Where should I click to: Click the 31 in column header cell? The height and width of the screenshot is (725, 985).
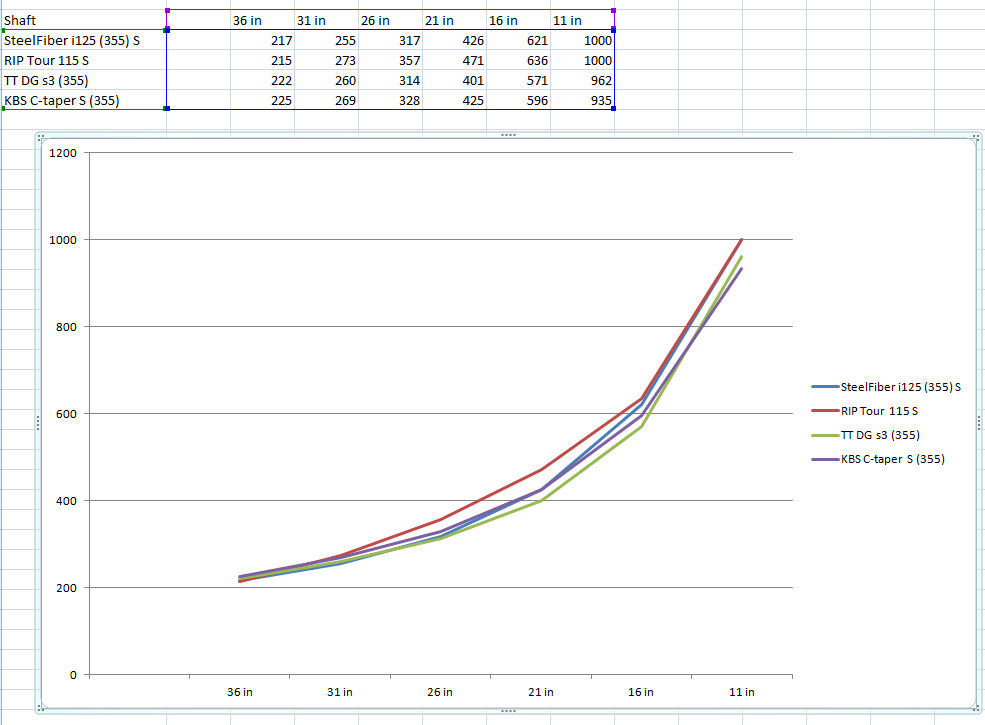pyautogui.click(x=327, y=20)
